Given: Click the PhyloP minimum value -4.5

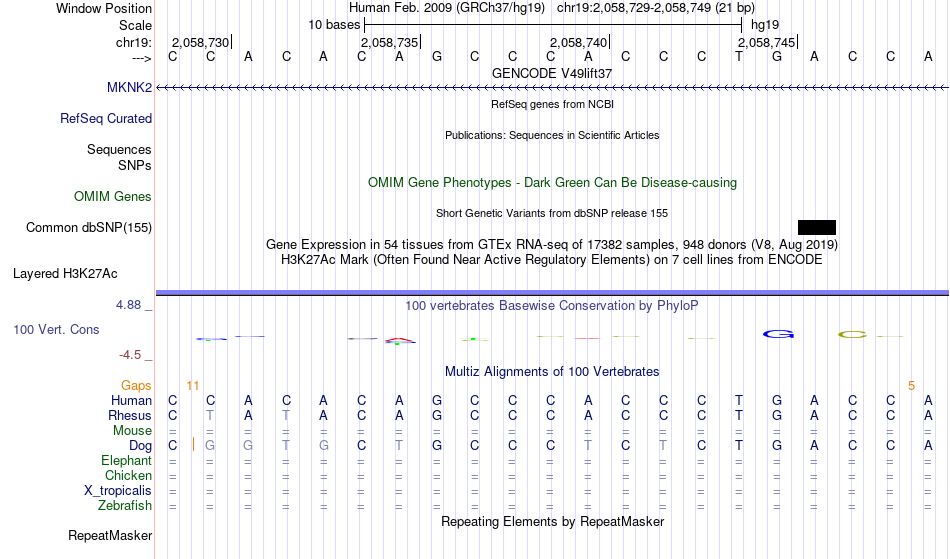Looking at the screenshot, I should (130, 355).
